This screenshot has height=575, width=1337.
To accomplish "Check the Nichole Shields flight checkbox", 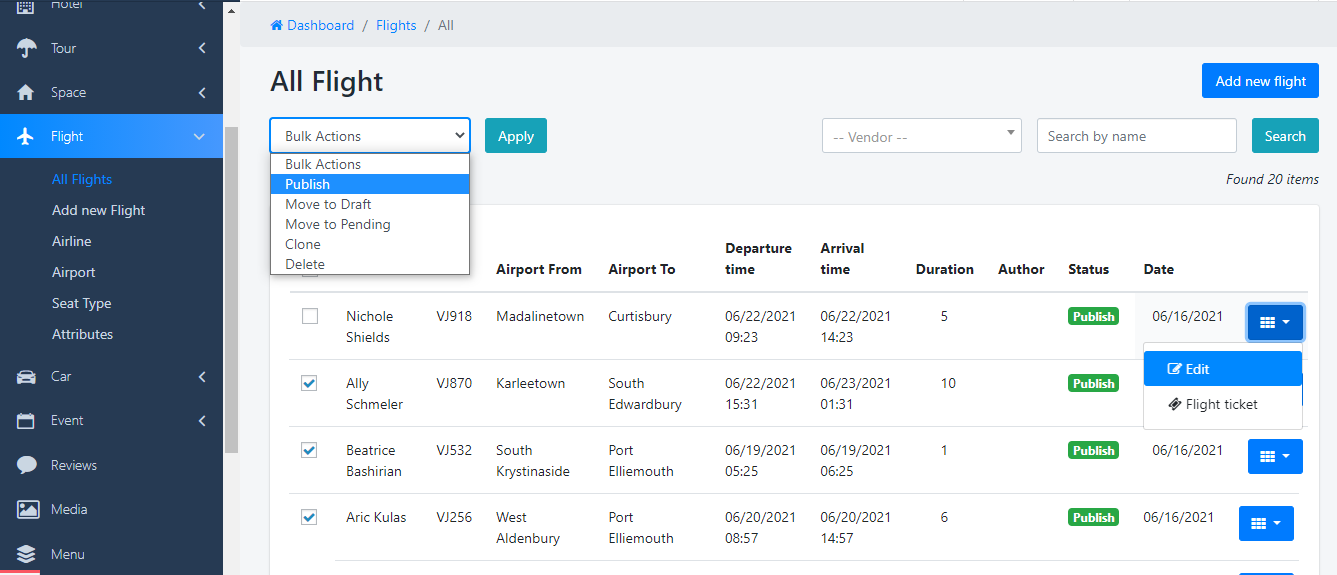I will click(310, 316).
